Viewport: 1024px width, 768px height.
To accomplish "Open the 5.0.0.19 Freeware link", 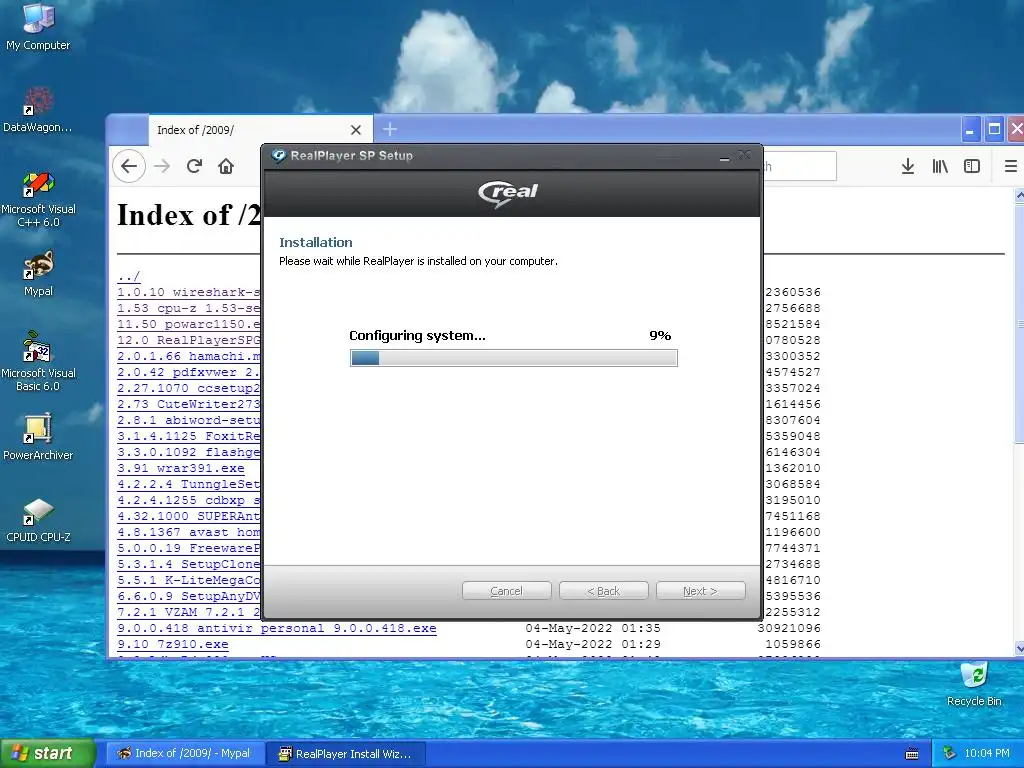I will pyautogui.click(x=189, y=548).
